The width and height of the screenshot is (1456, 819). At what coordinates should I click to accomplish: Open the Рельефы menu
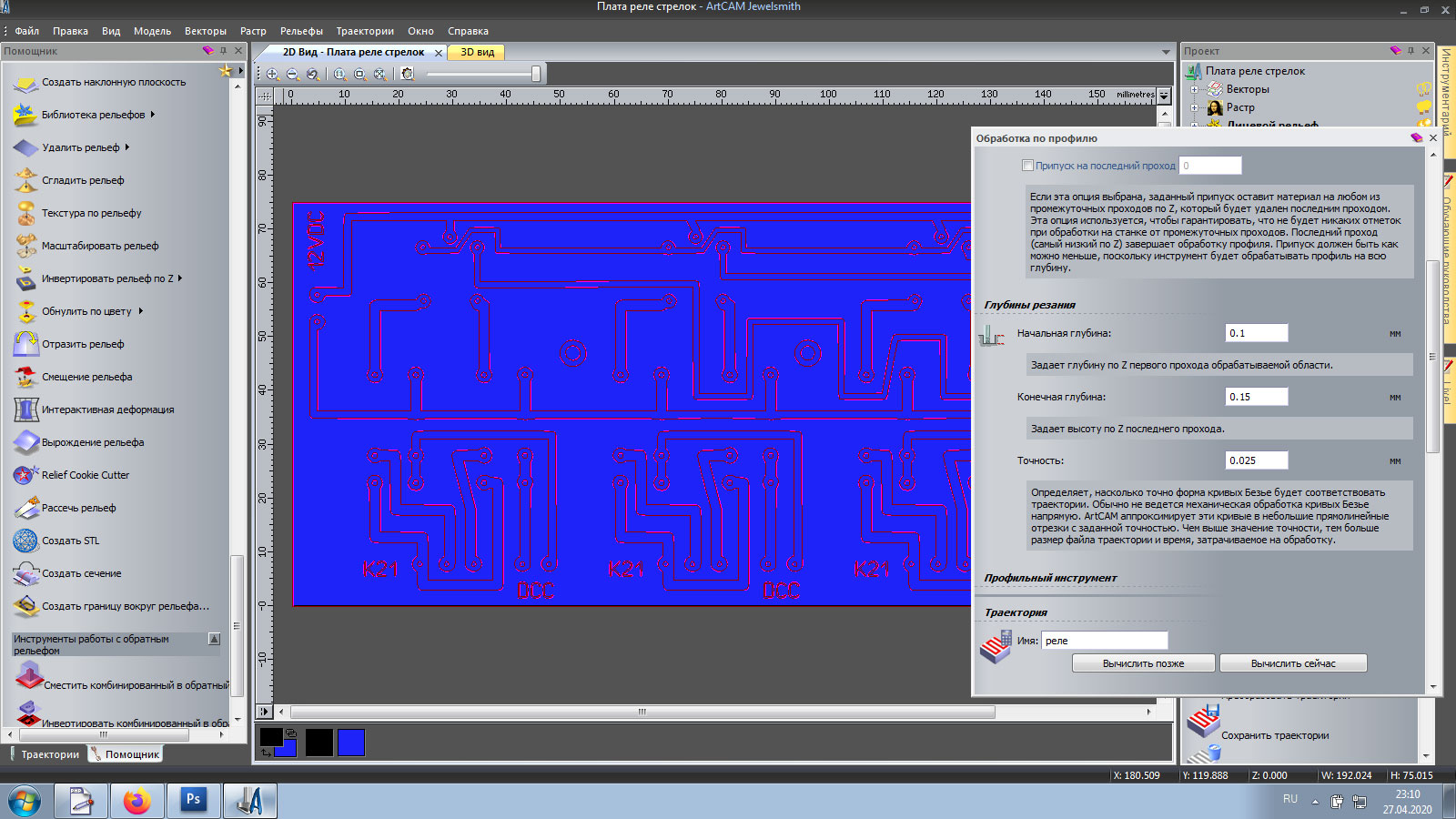click(301, 31)
